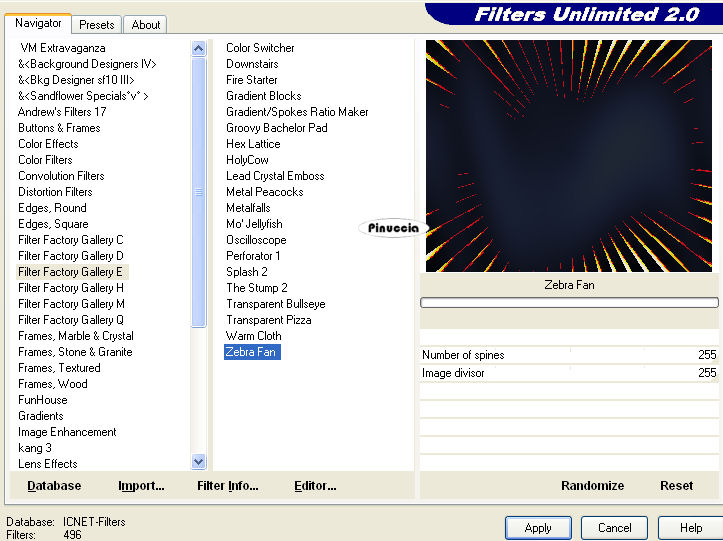
Task: Choose the Hex Lattice filter
Action: [x=253, y=144]
